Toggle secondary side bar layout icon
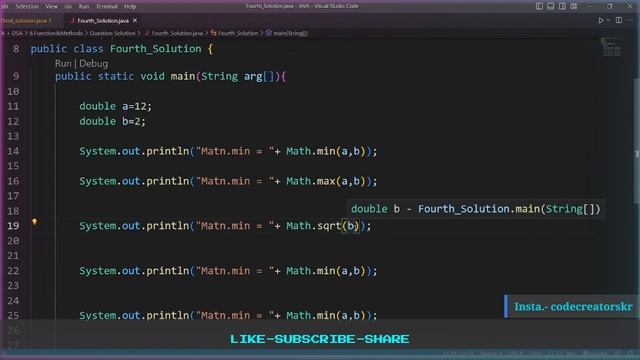This screenshot has height=360, width=640. tap(562, 6)
